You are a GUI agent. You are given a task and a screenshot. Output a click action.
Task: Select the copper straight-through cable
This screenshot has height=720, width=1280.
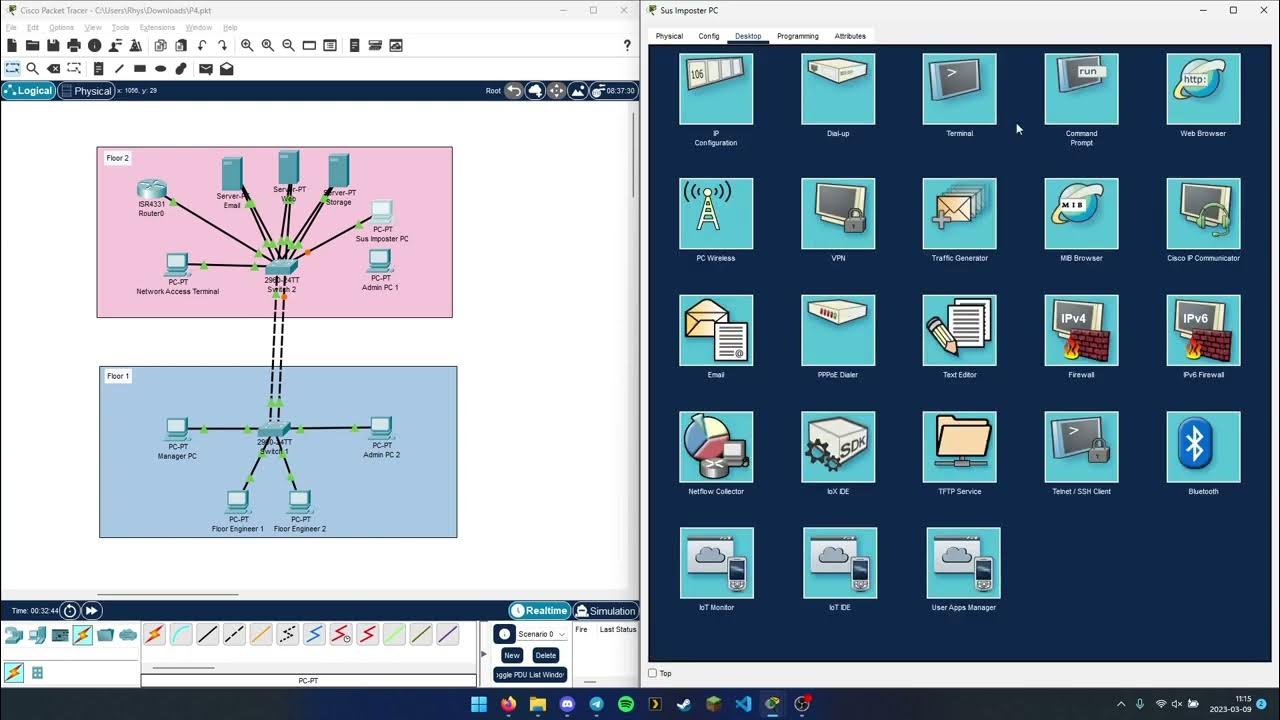208,634
